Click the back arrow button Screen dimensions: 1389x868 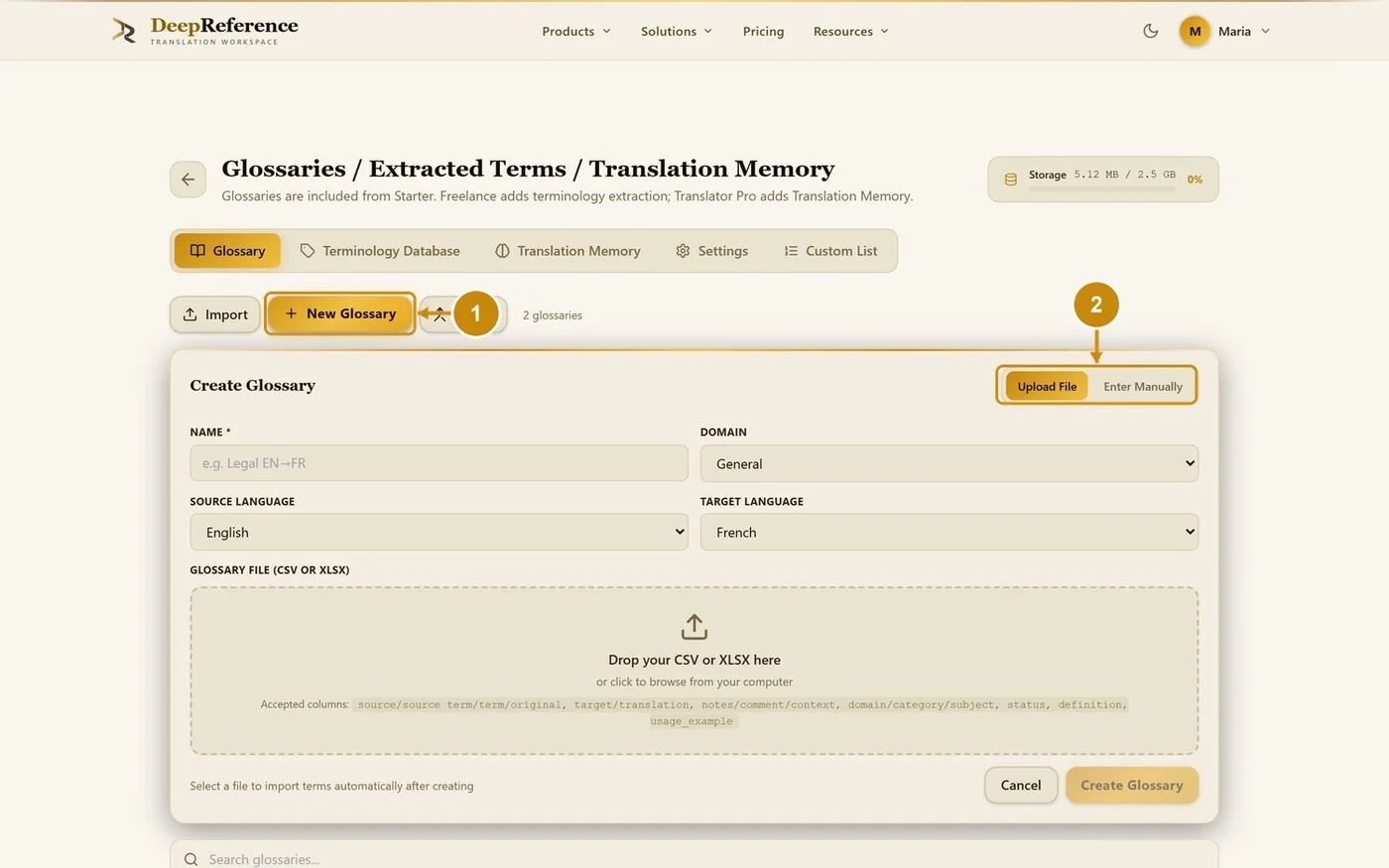coord(188,180)
